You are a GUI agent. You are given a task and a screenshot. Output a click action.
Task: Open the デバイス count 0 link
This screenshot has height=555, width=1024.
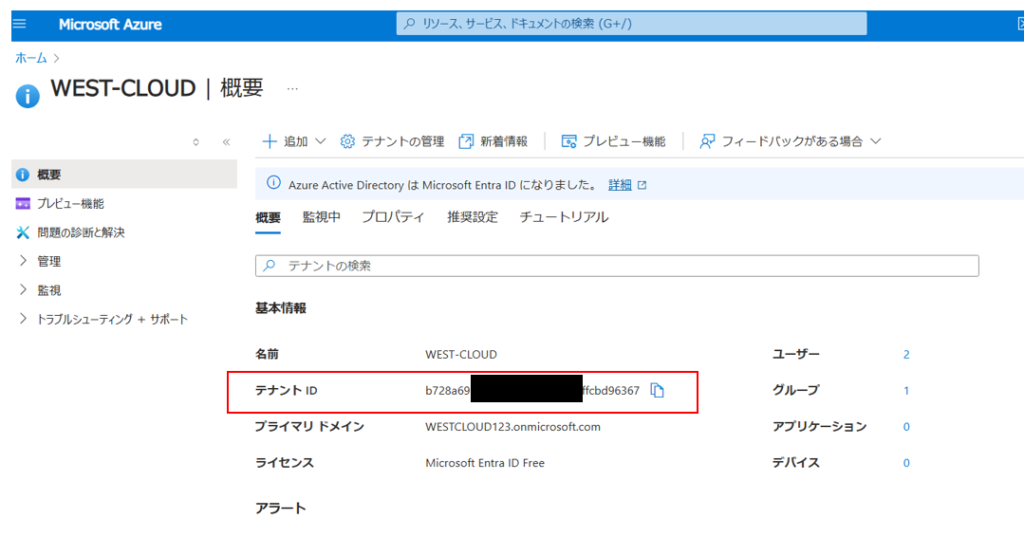906,463
